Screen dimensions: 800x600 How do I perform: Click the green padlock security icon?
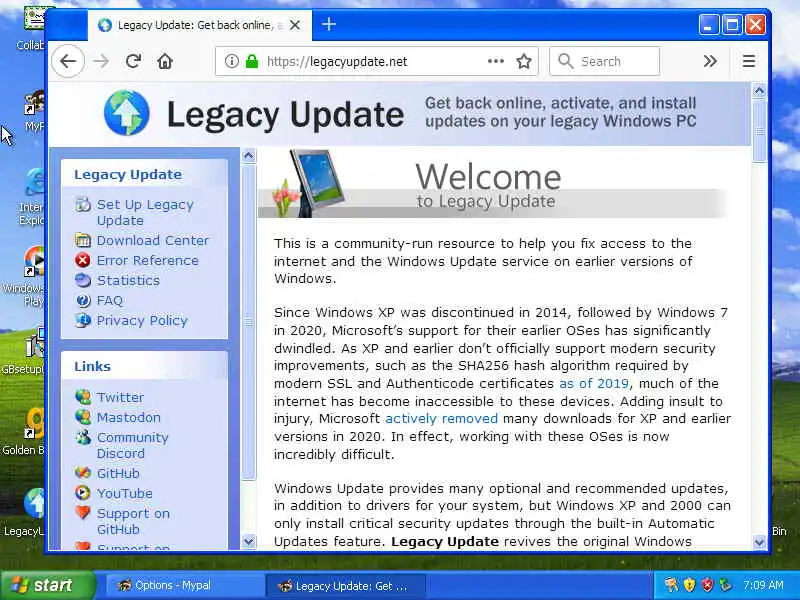252,62
